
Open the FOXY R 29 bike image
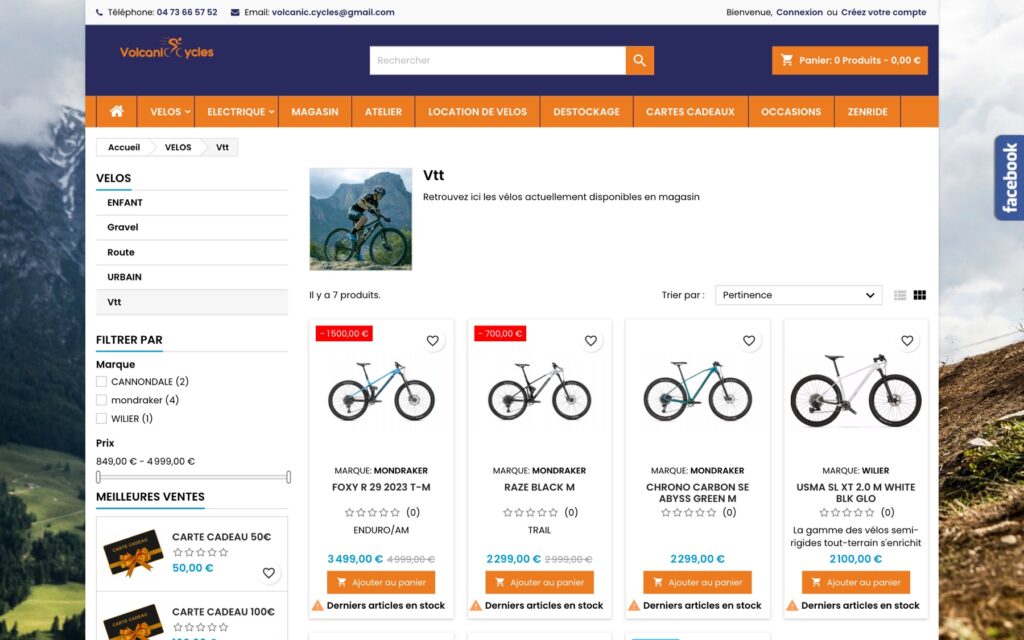coord(381,392)
